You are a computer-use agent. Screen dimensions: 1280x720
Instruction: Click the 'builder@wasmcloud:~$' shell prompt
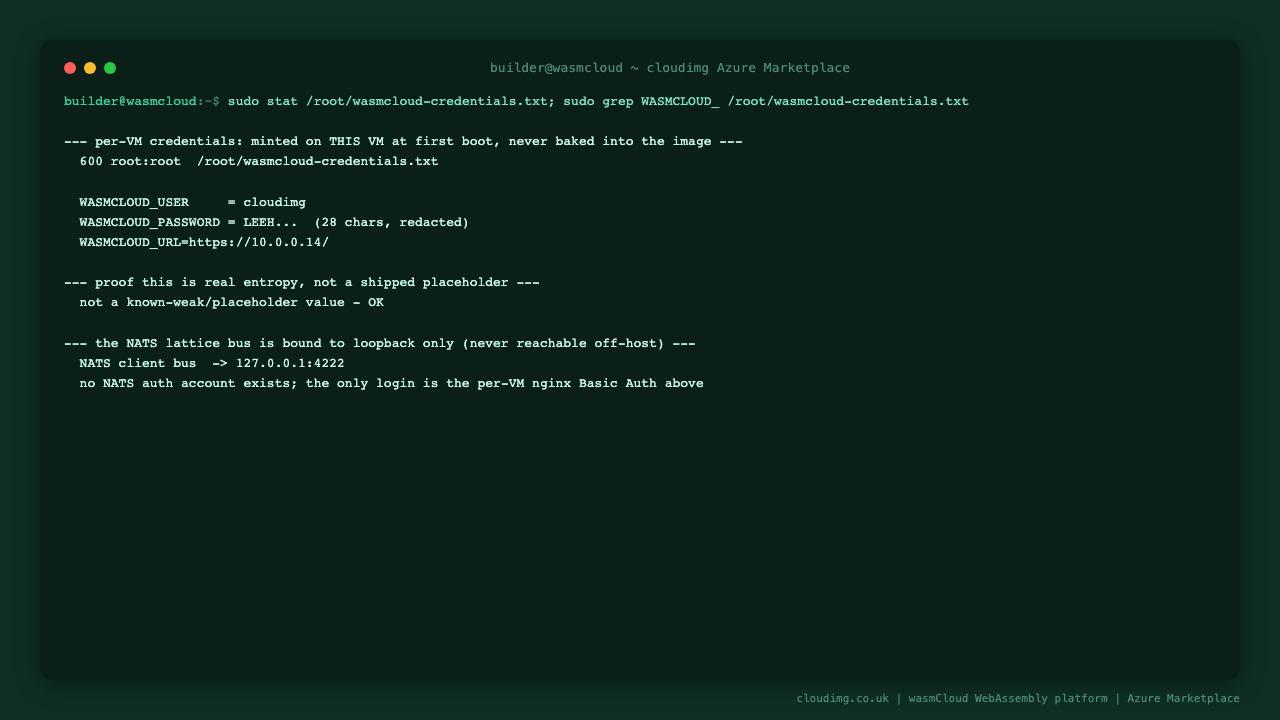click(x=142, y=101)
